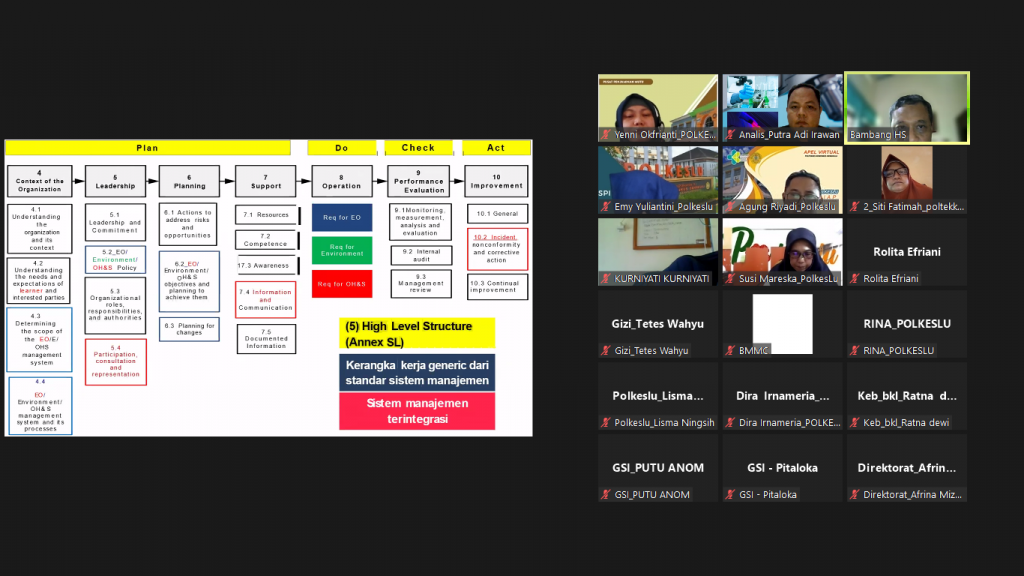Click the '8 Operation' box in the slide
Viewport: 1024px width, 576px height.
point(342,181)
